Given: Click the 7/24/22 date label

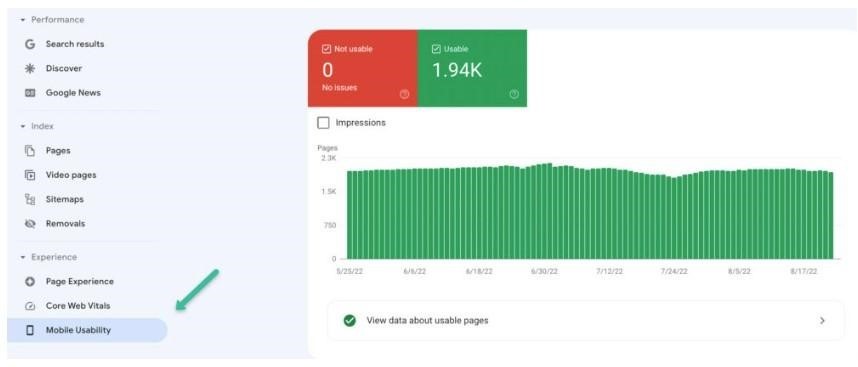Looking at the screenshot, I should click(x=674, y=272).
